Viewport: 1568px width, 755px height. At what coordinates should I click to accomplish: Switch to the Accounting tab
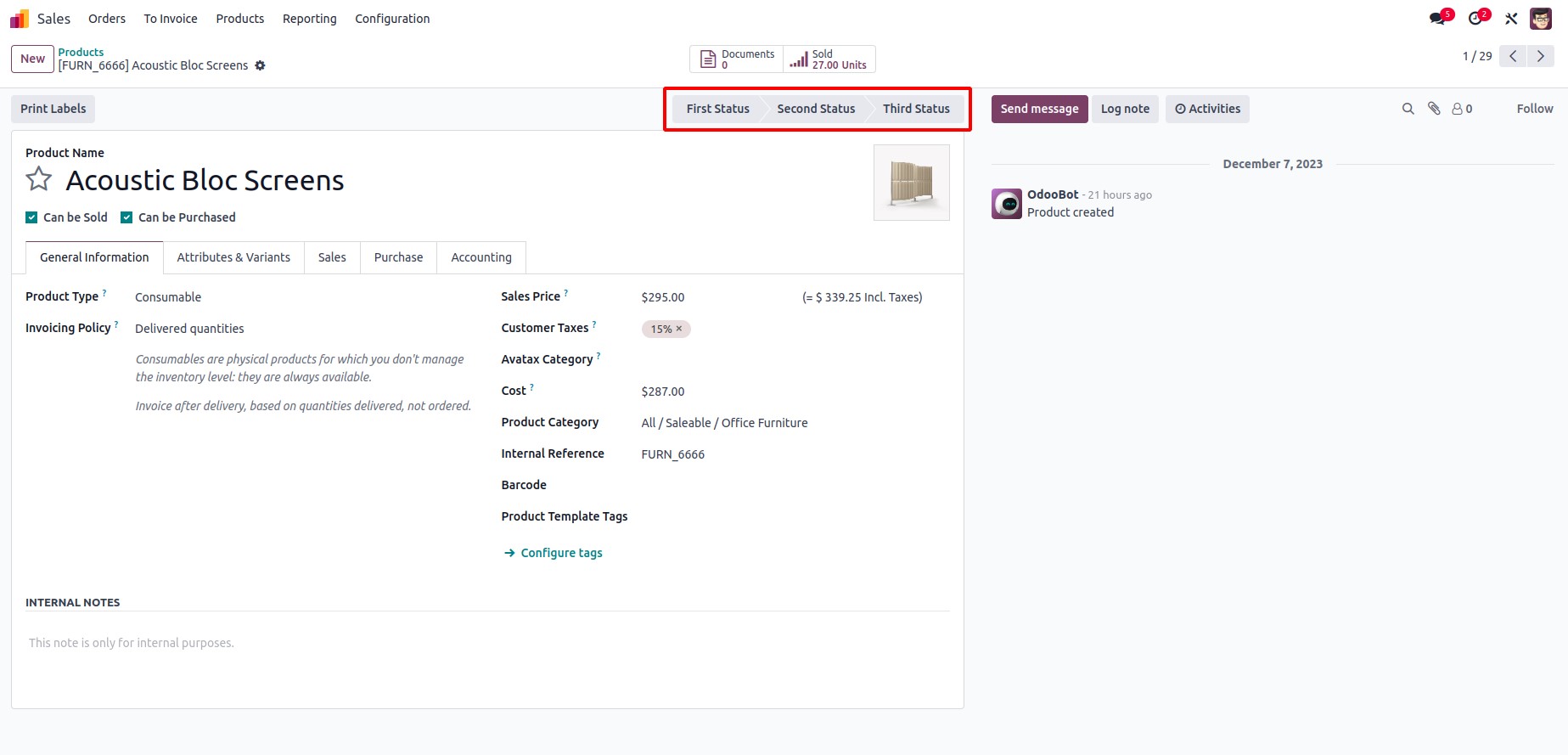point(481,257)
